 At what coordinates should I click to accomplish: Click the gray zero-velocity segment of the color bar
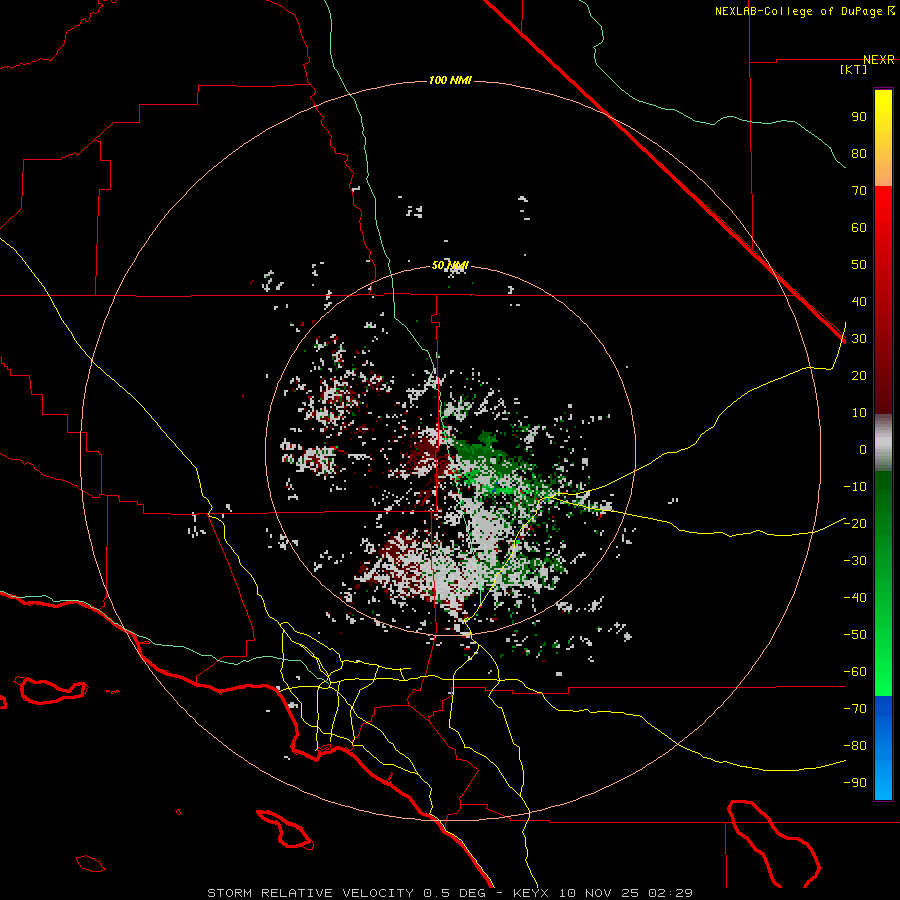(883, 443)
